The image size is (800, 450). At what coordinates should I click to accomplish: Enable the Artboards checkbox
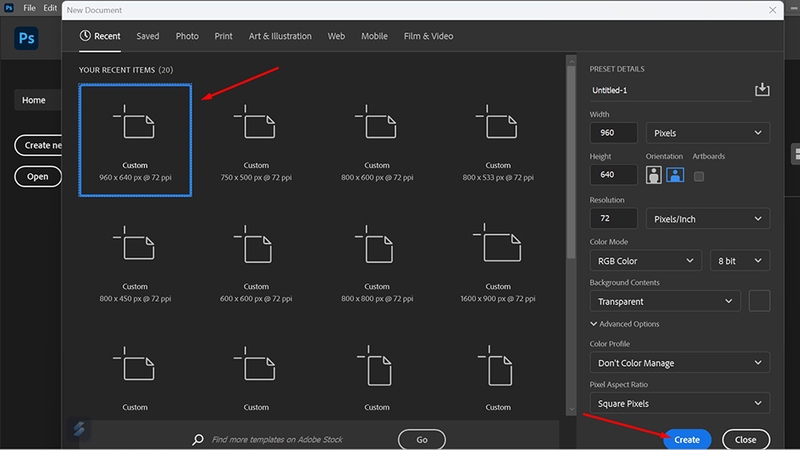pos(698,176)
